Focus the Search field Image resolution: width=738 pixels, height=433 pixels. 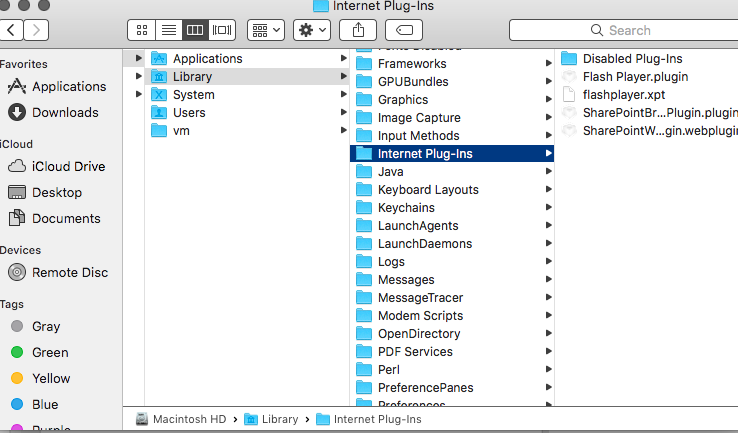pyautogui.click(x=623, y=31)
